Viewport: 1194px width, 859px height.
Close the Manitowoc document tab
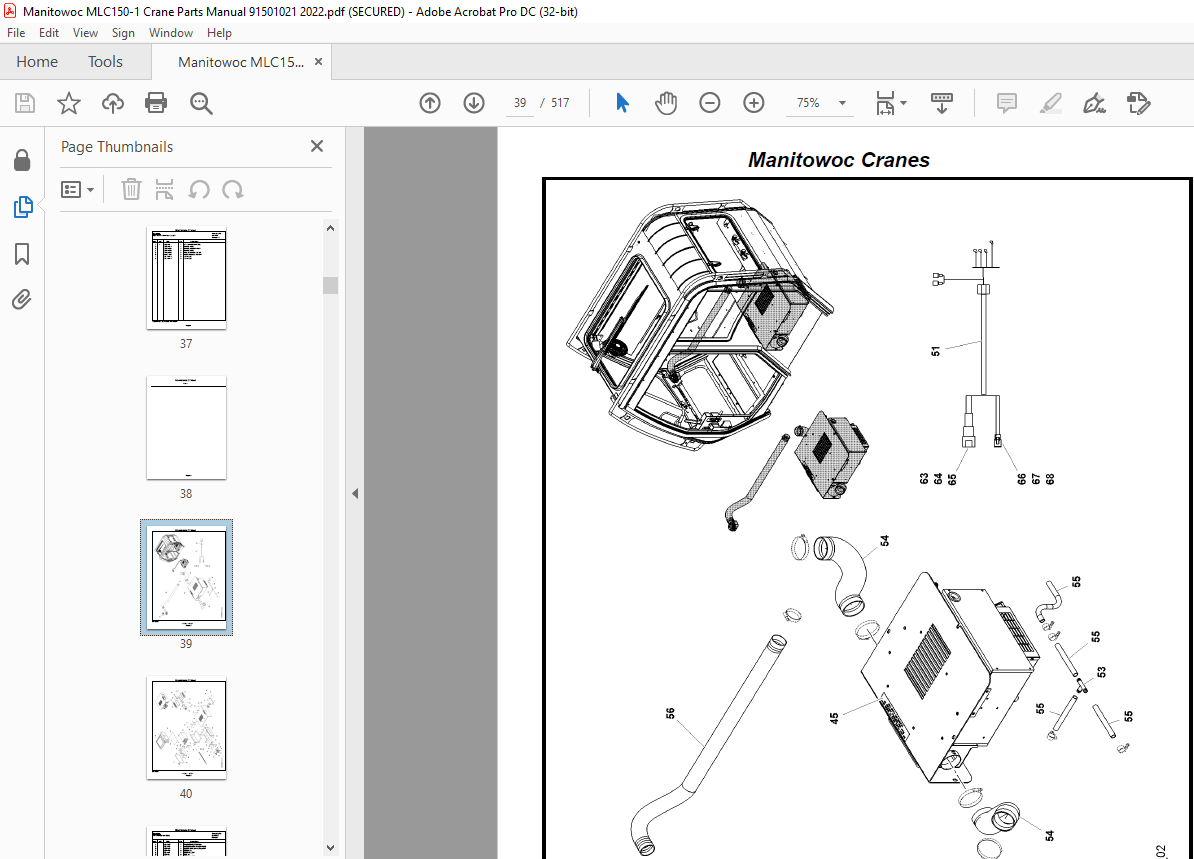pyautogui.click(x=318, y=62)
